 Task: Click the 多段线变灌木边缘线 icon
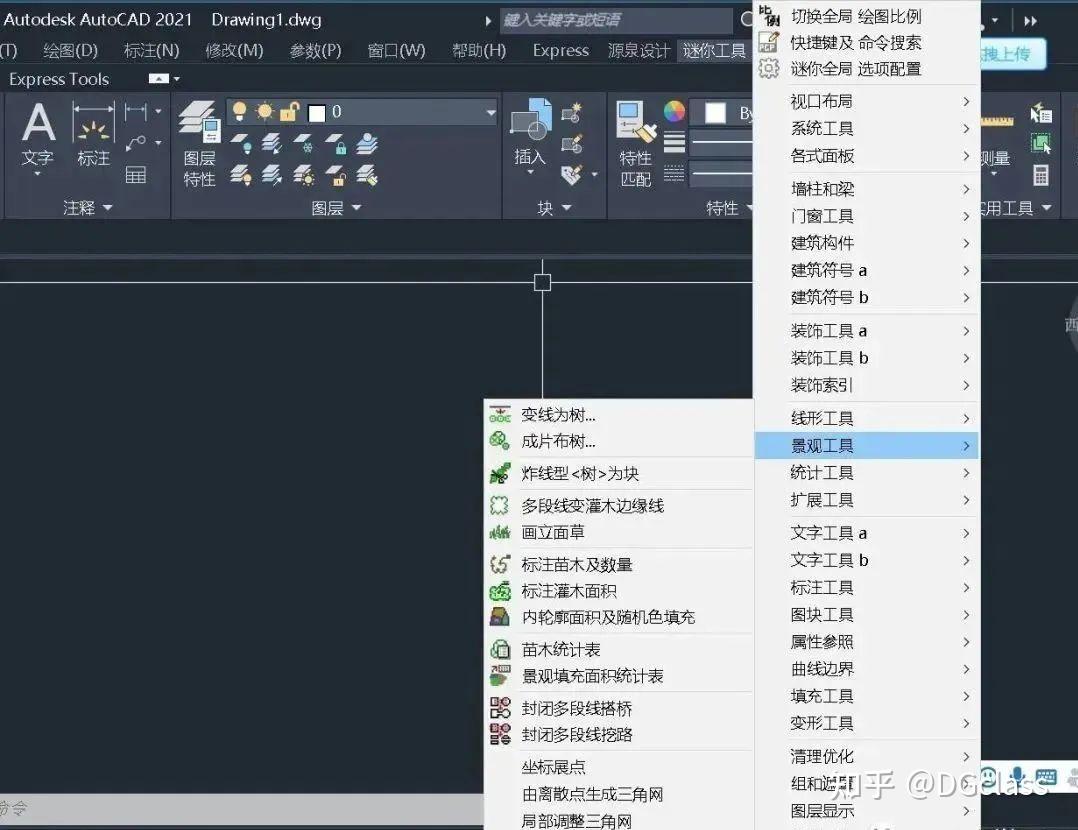click(x=500, y=505)
